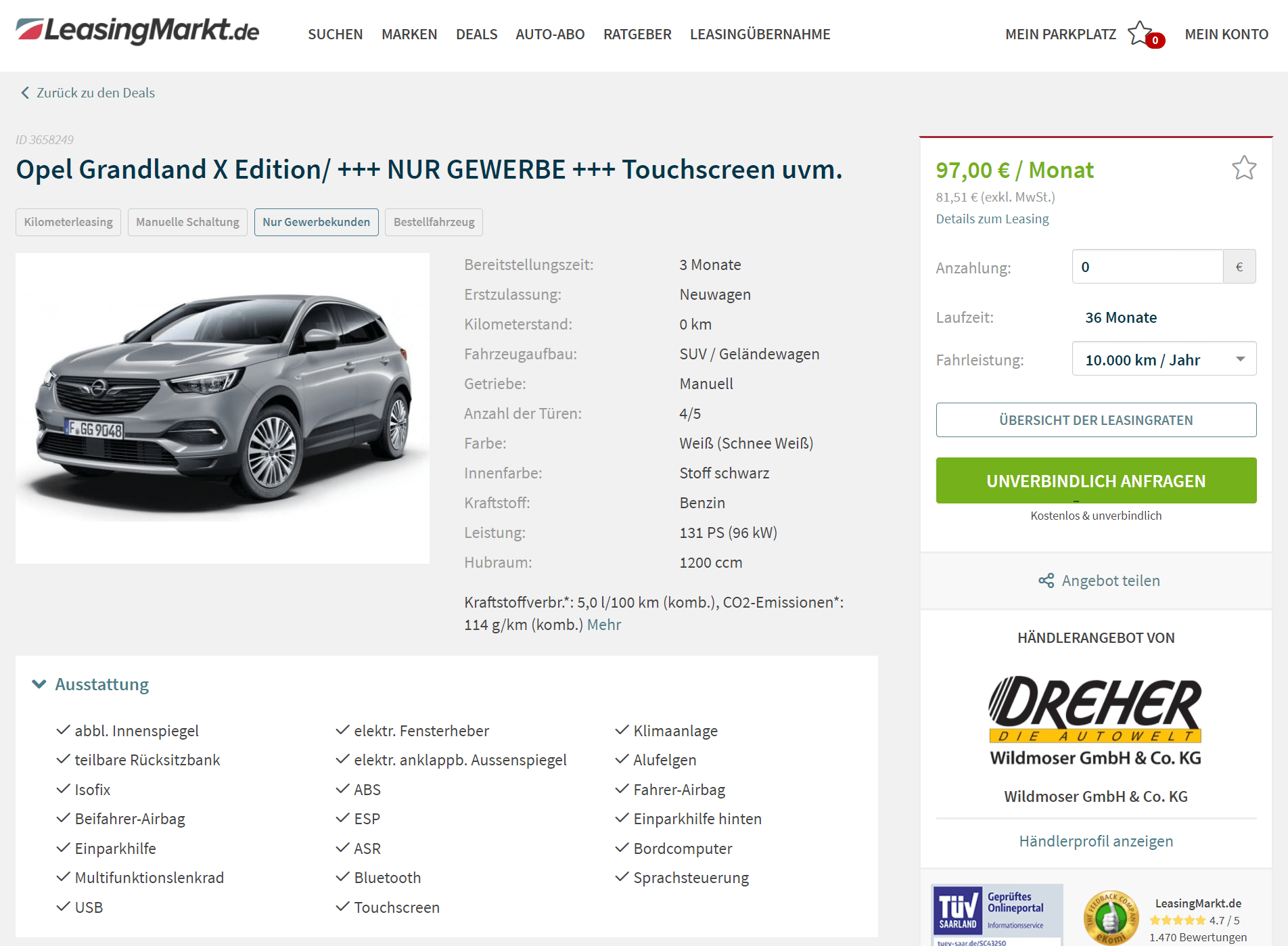The height and width of the screenshot is (946, 1288).
Task: Click the Sprachsteuerung equipment item
Action: click(691, 878)
